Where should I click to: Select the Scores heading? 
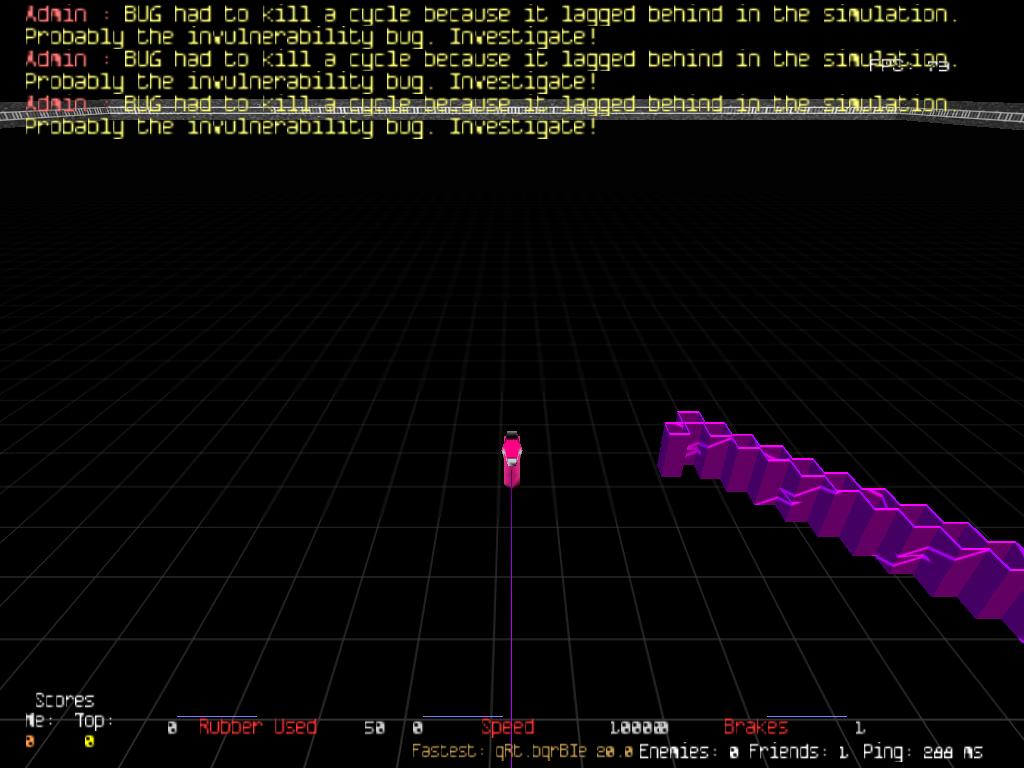pyautogui.click(x=64, y=700)
